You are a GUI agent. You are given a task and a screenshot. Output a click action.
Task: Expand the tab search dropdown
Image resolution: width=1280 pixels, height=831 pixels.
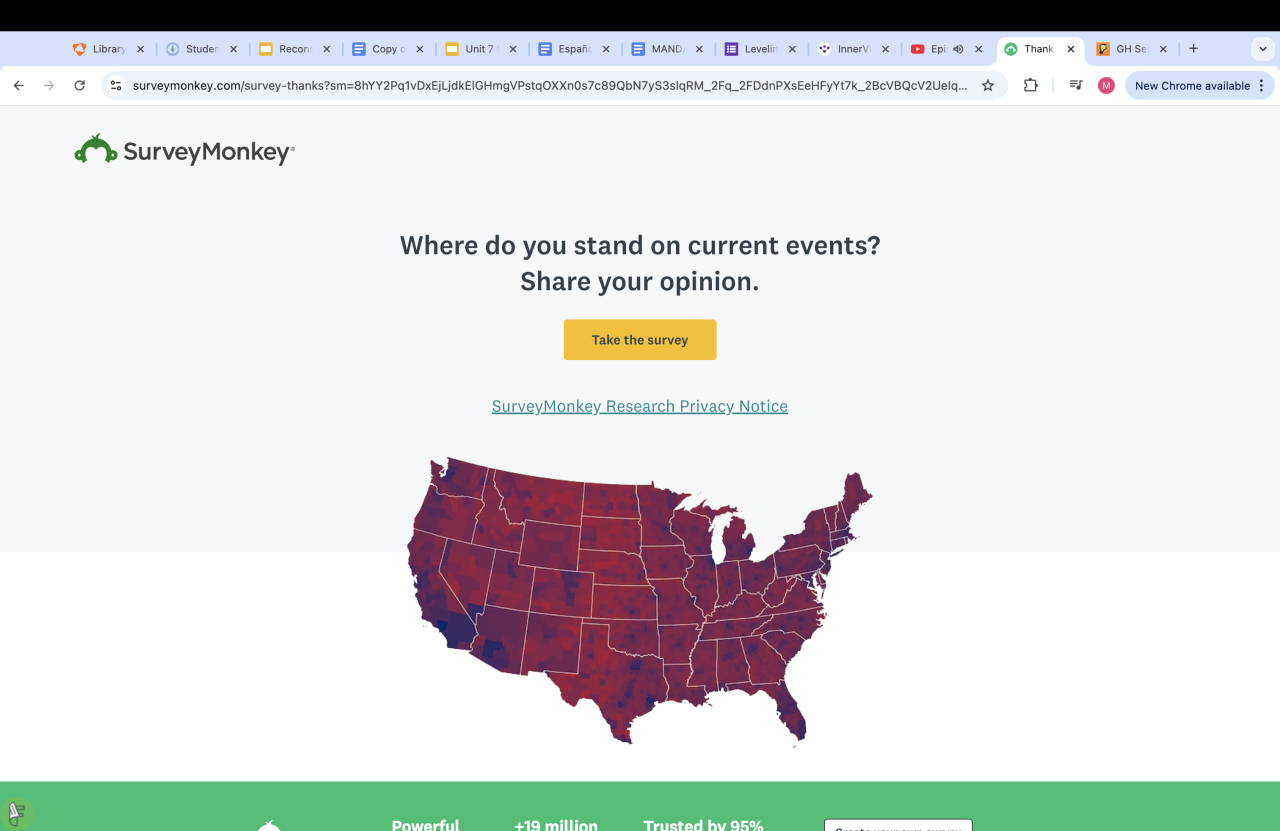[x=1263, y=48]
